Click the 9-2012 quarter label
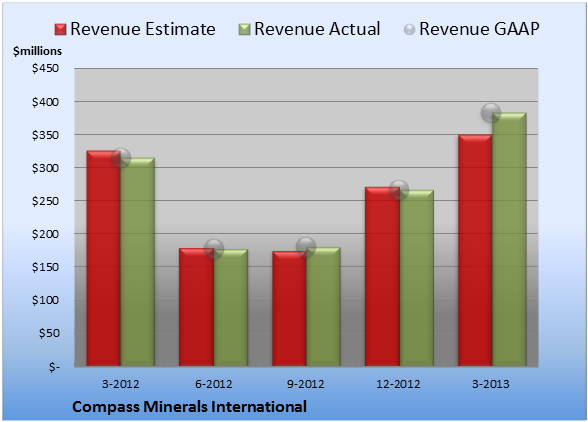 [306, 384]
